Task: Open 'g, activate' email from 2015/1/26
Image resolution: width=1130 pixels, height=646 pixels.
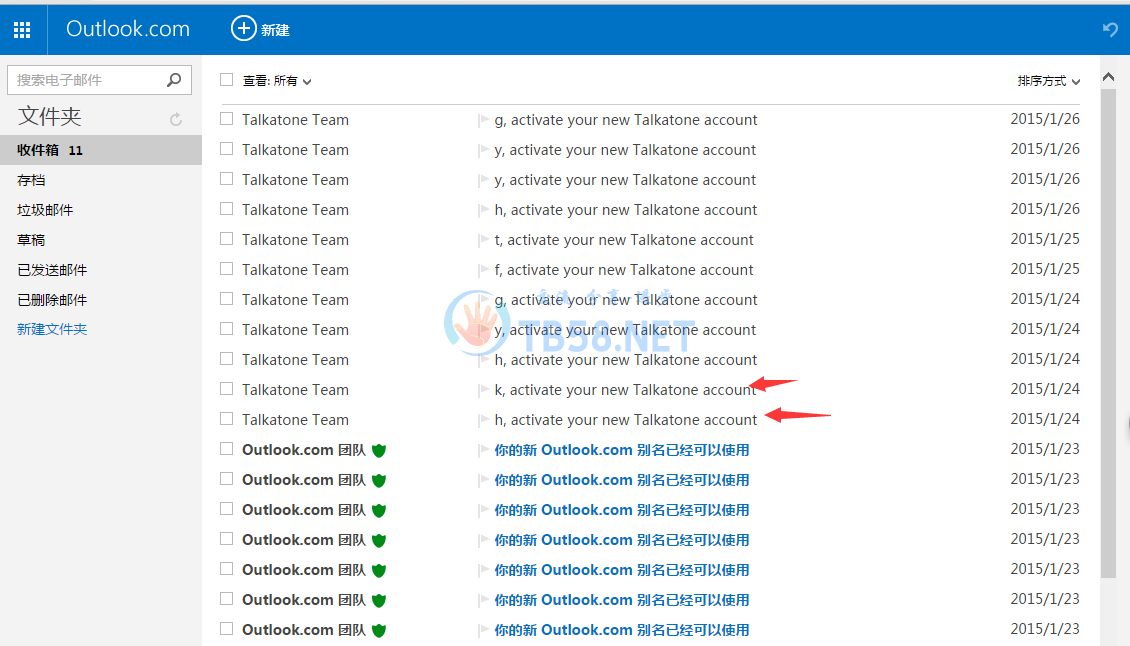Action: (626, 120)
